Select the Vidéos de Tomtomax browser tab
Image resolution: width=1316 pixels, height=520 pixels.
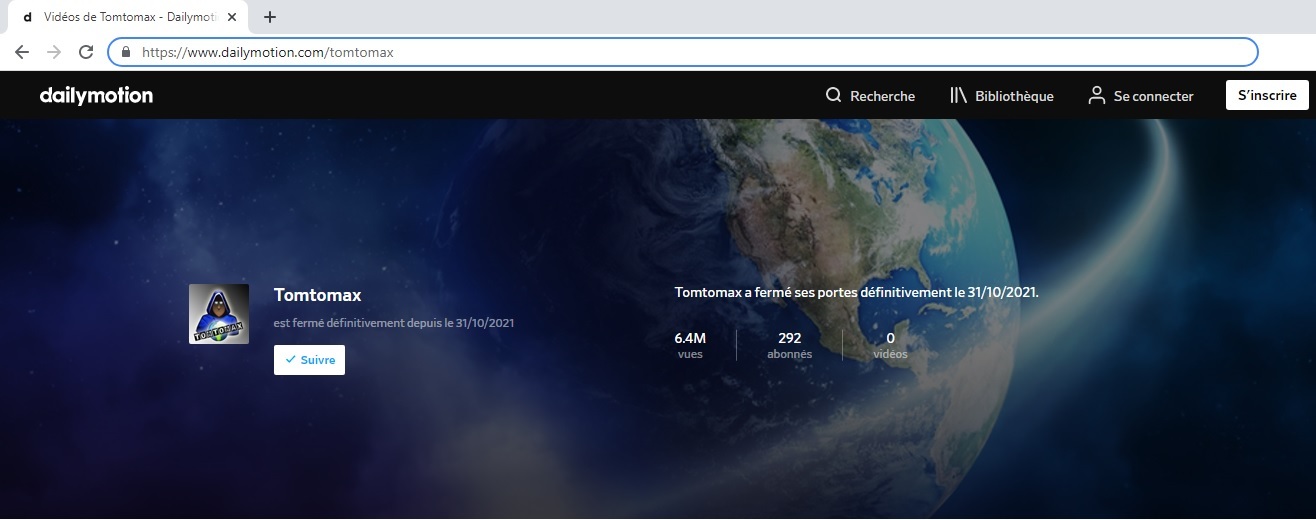[x=128, y=17]
